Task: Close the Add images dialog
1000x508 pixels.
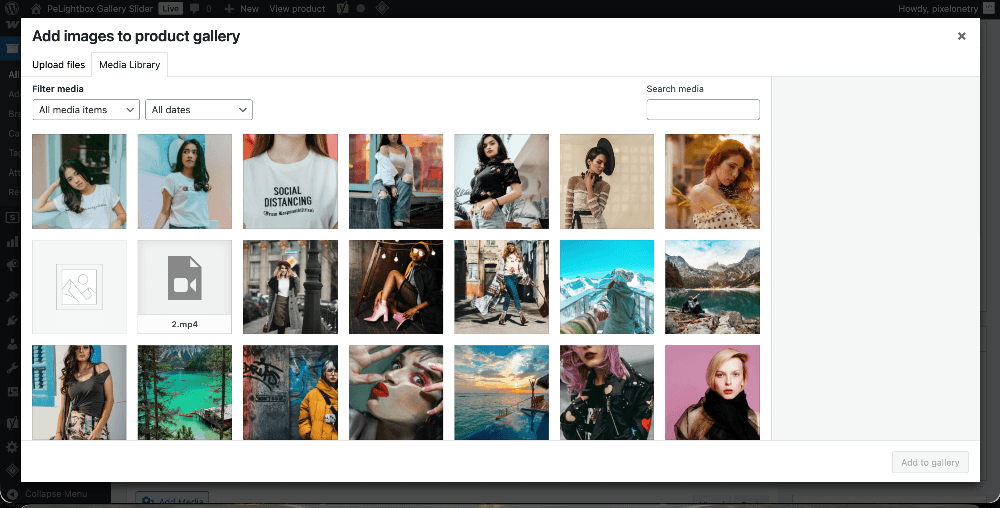Action: 961,36
